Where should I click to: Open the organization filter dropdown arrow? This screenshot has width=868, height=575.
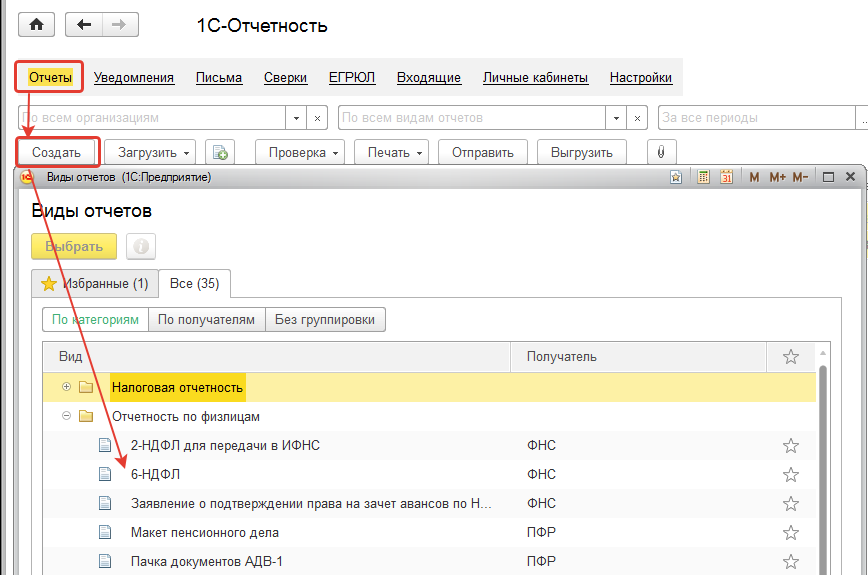296,118
